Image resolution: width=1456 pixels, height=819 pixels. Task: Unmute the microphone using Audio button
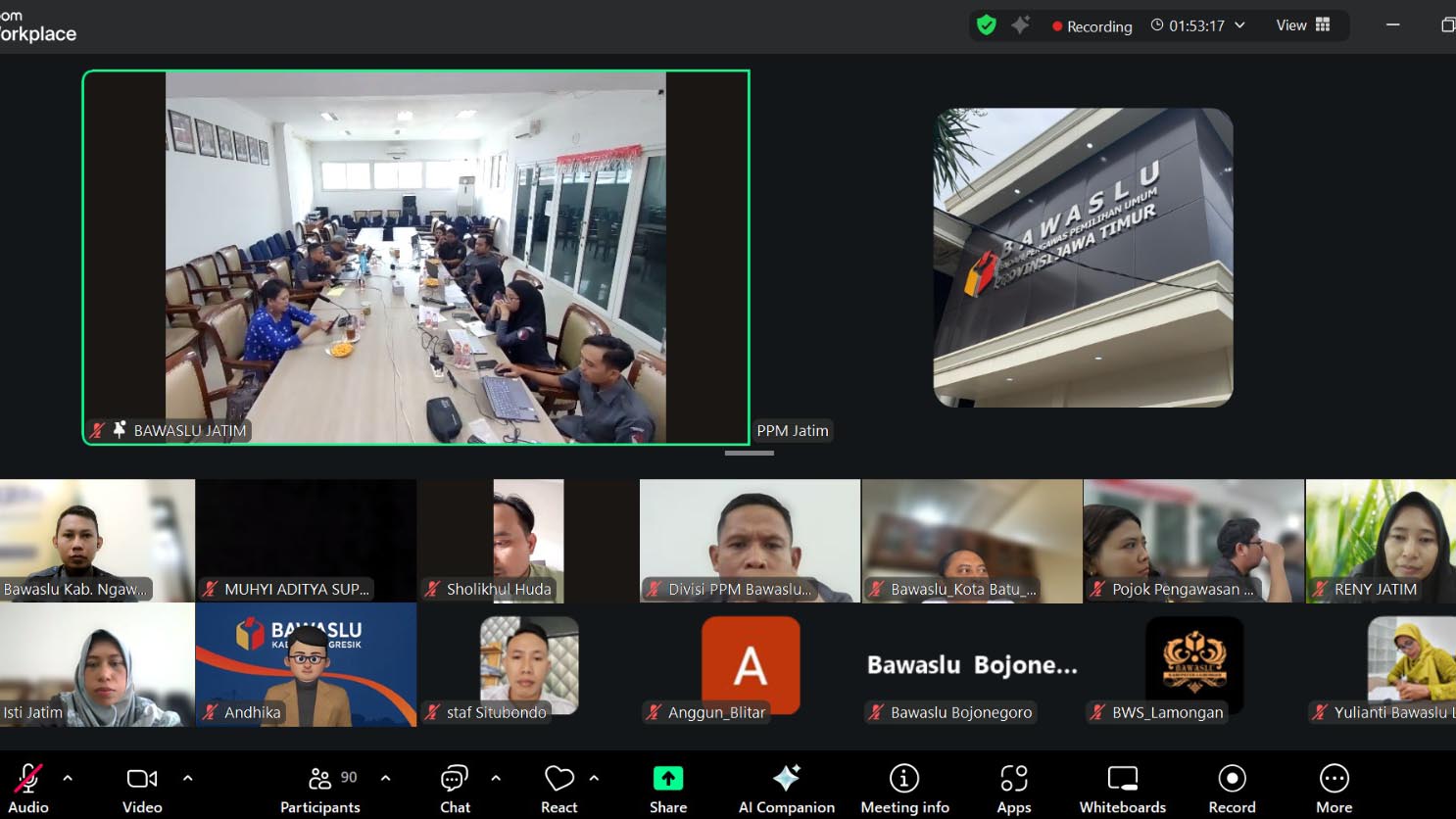tap(28, 789)
